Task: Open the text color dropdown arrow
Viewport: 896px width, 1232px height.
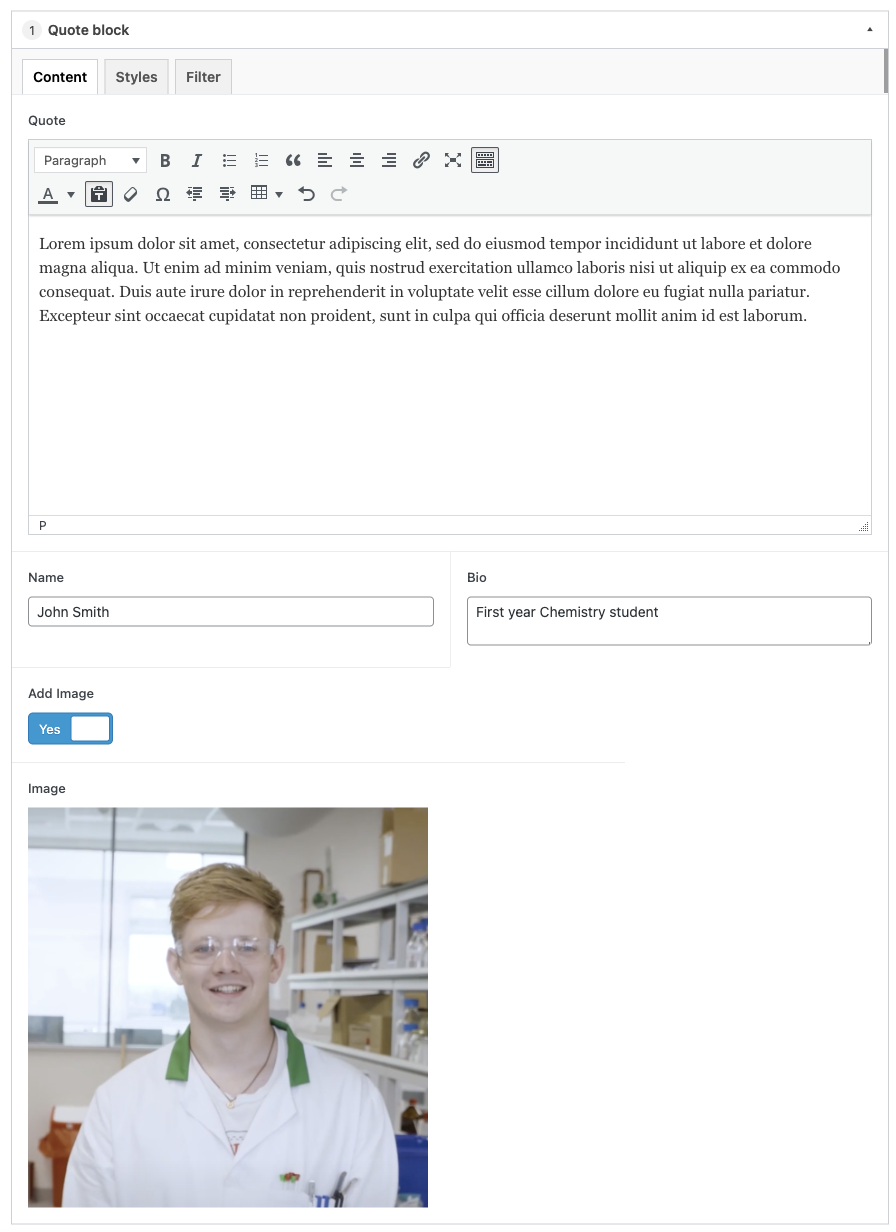Action: [71, 194]
